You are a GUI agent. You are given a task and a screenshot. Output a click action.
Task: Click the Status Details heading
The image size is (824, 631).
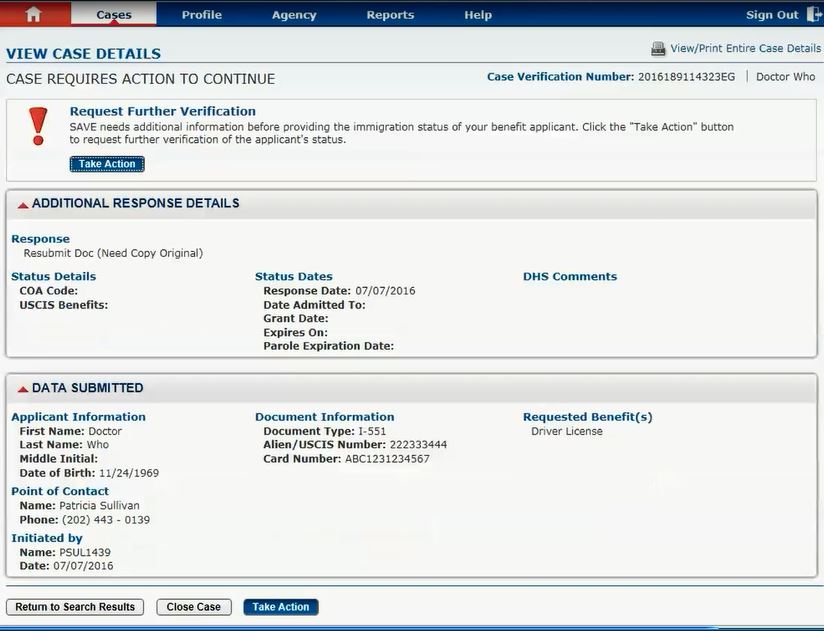54,276
